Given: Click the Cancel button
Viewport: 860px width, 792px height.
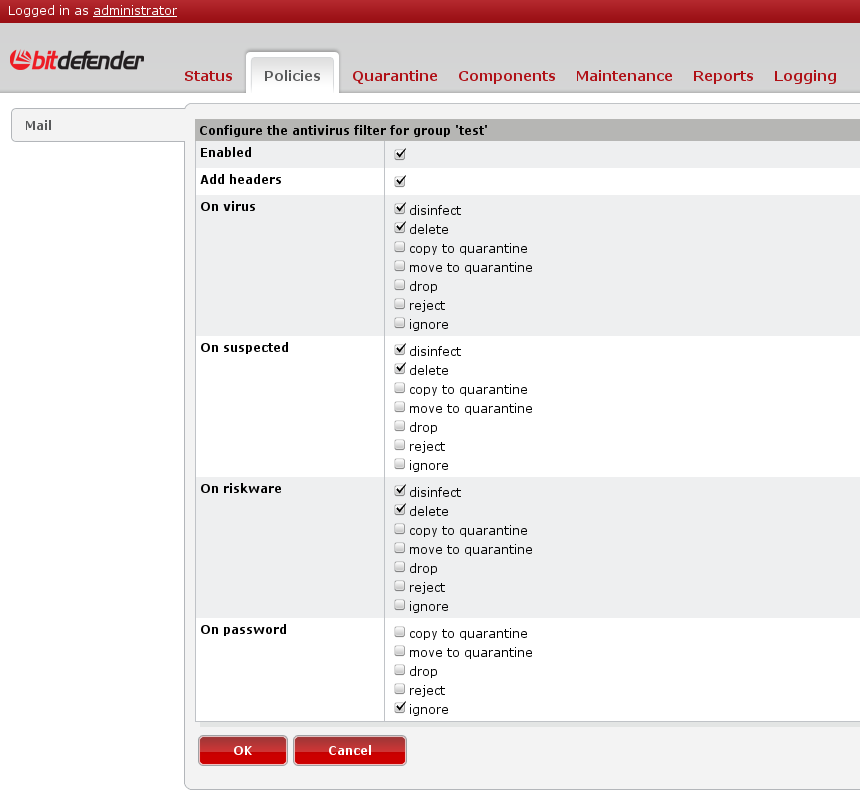Looking at the screenshot, I should (x=350, y=750).
